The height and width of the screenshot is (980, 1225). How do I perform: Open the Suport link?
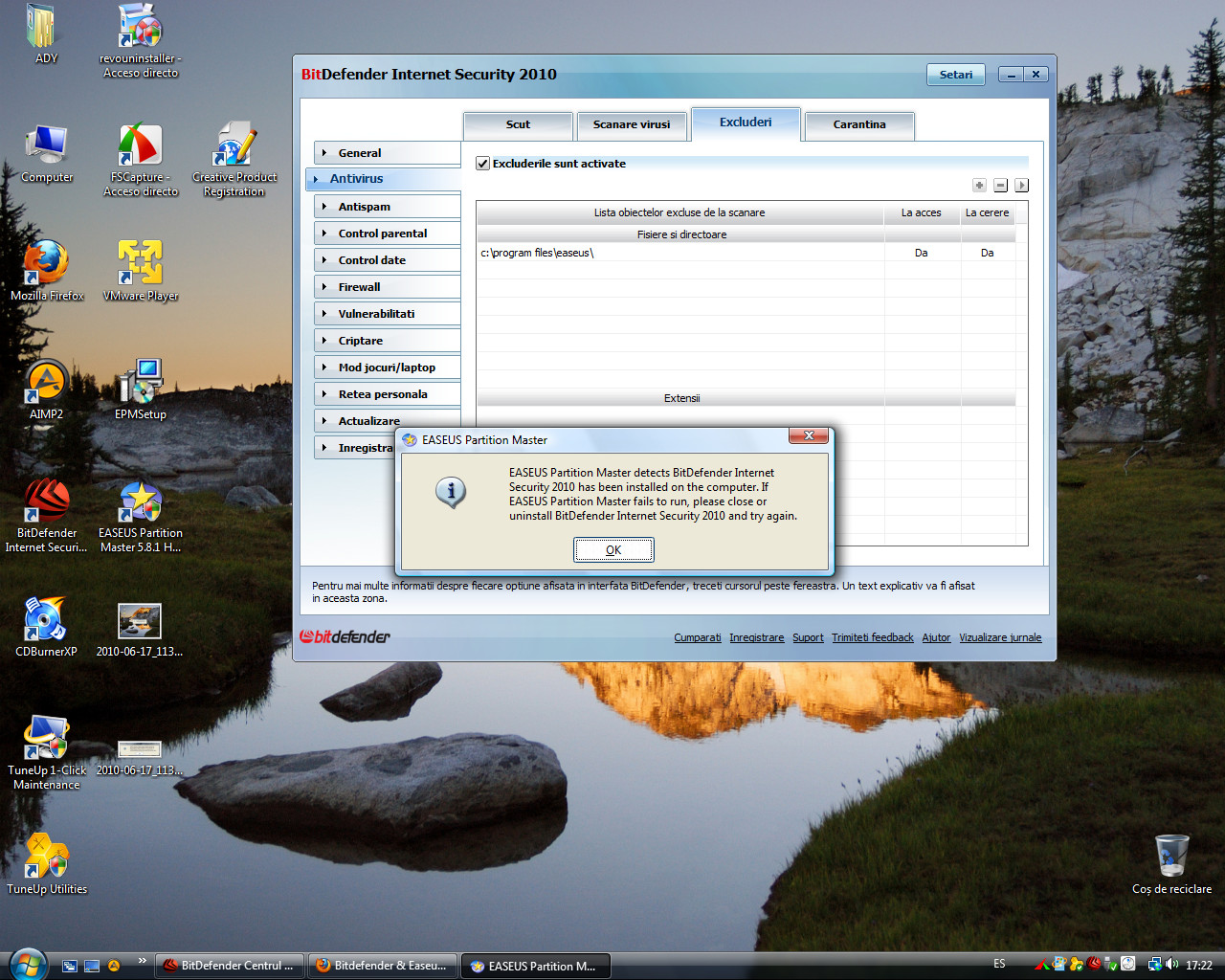(x=808, y=637)
